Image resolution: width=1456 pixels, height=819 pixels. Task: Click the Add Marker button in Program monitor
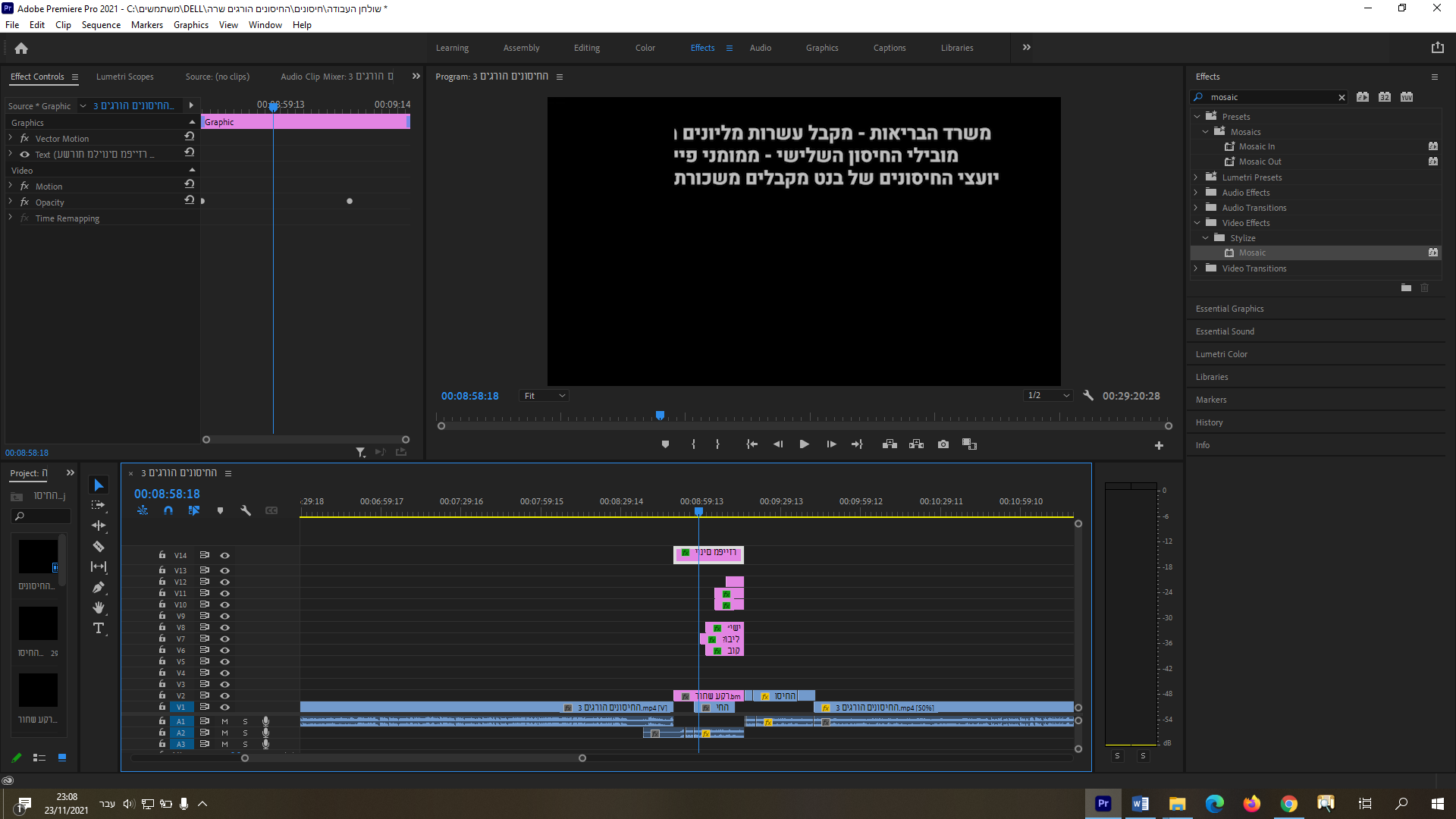(x=665, y=444)
